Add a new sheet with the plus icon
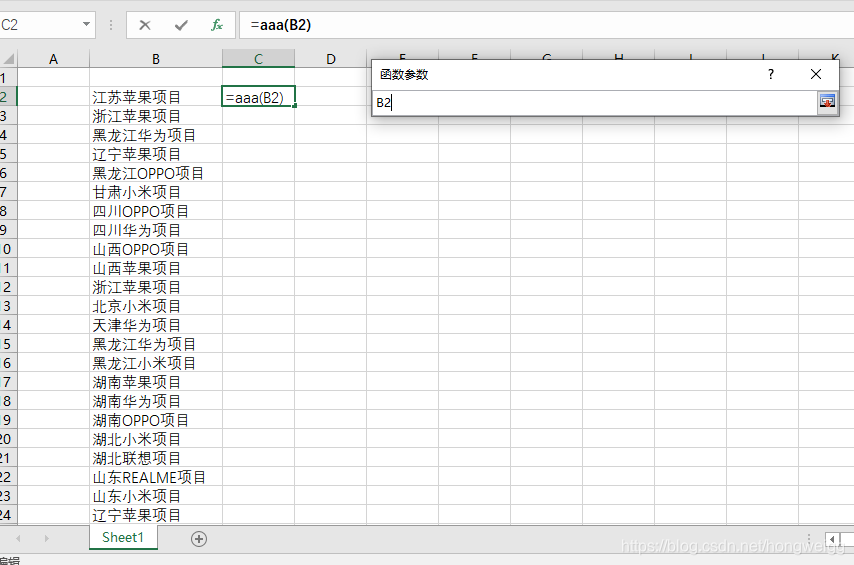This screenshot has width=854, height=565. [x=199, y=539]
